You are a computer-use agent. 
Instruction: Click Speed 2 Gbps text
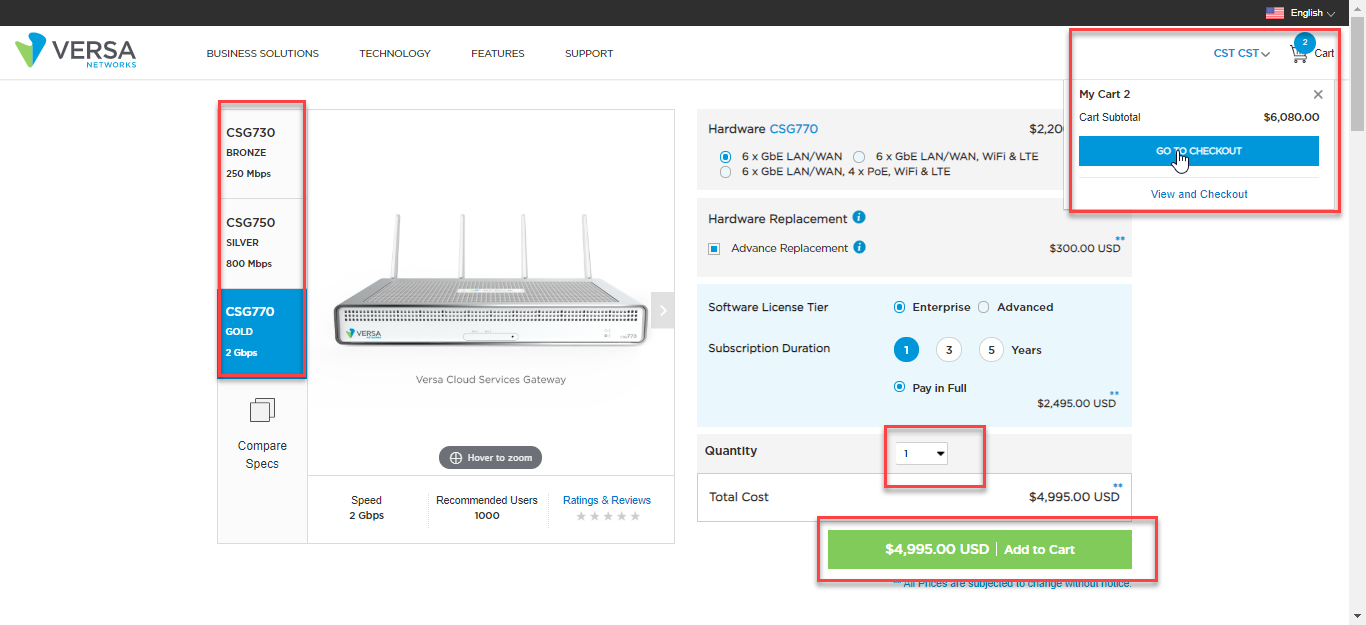click(x=366, y=508)
